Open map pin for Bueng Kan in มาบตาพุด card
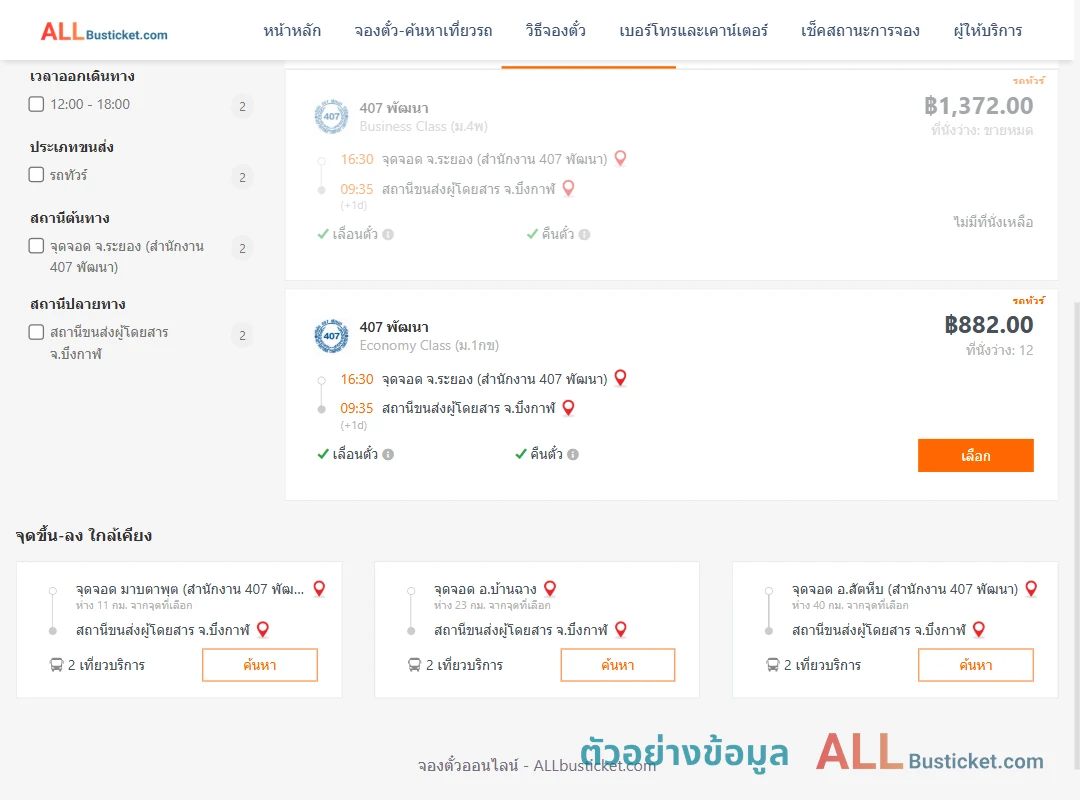This screenshot has width=1080, height=800. (x=262, y=629)
